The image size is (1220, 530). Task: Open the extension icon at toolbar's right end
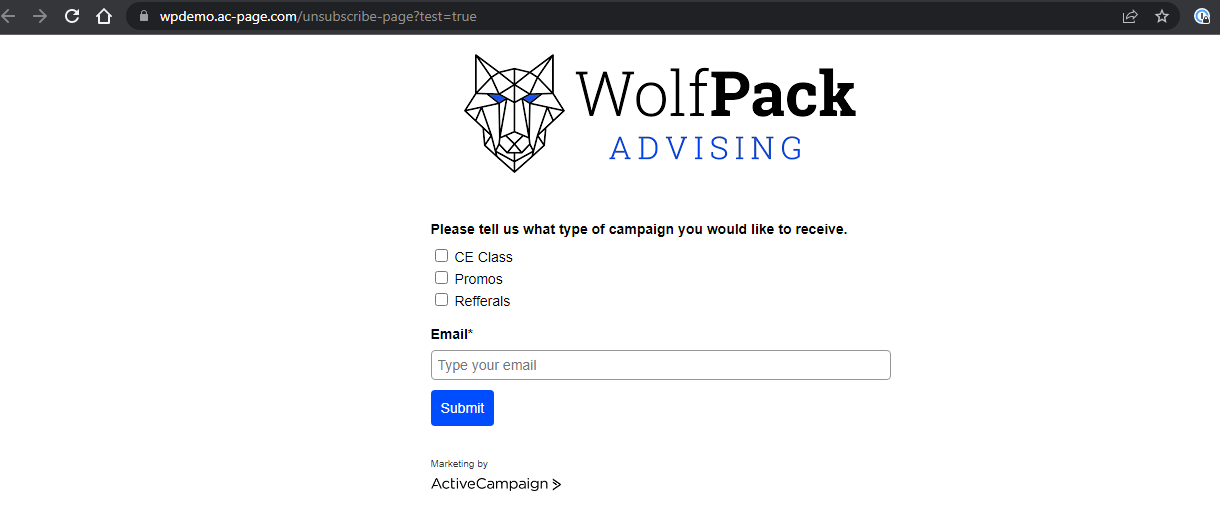1202,16
